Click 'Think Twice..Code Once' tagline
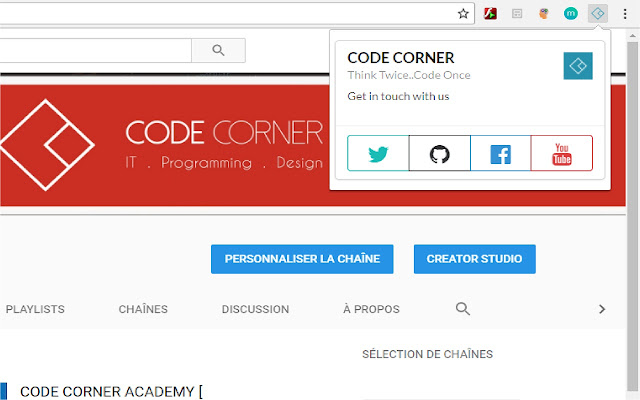 [409, 76]
